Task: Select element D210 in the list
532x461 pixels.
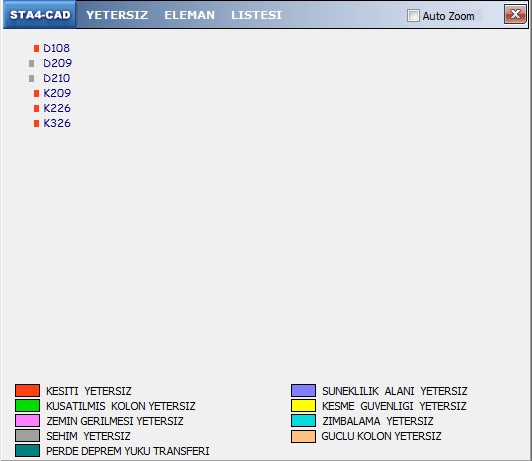Action: pos(56,78)
